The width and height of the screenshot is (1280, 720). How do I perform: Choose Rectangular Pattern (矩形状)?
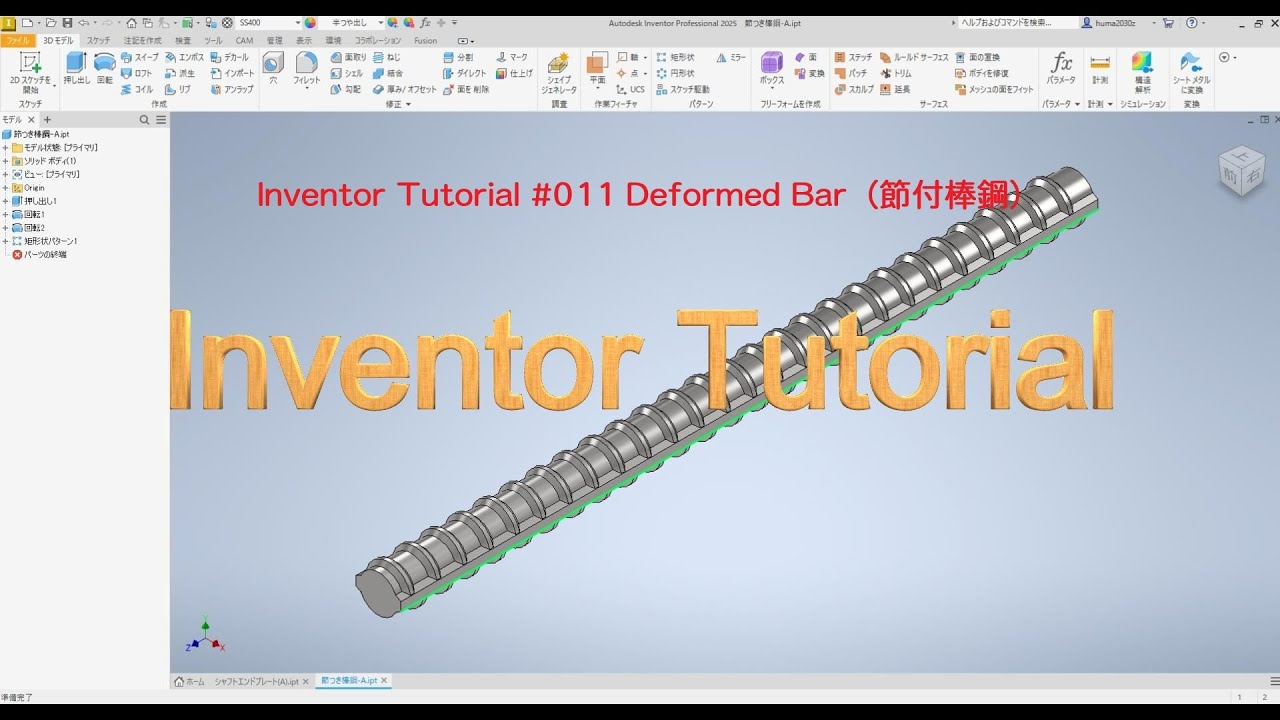675,58
